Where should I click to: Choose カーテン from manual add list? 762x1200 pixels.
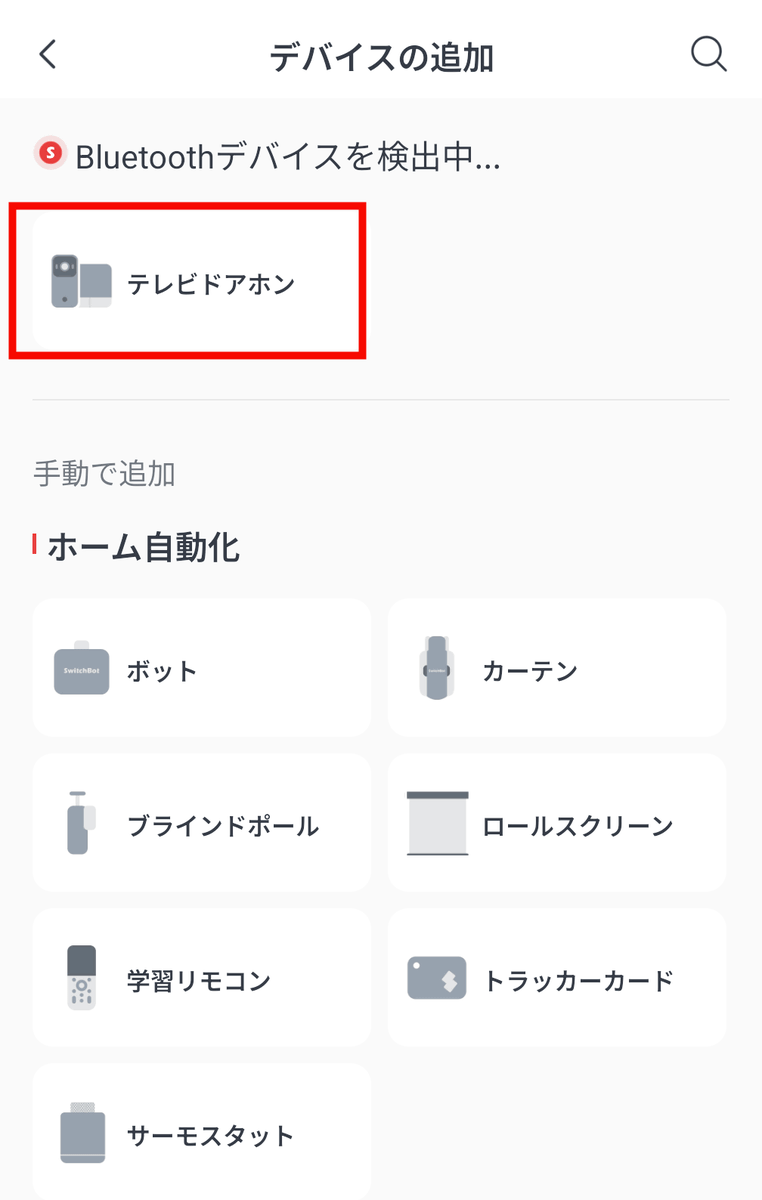[x=530, y=670]
